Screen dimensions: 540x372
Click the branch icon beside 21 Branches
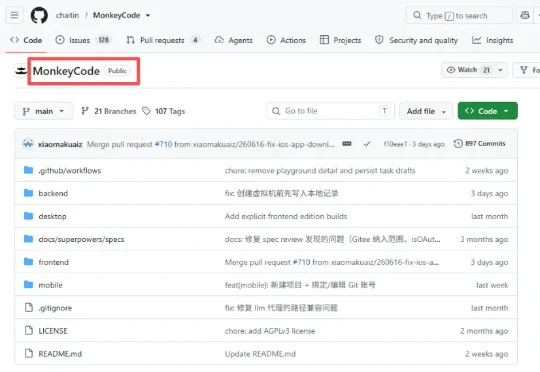(85, 111)
